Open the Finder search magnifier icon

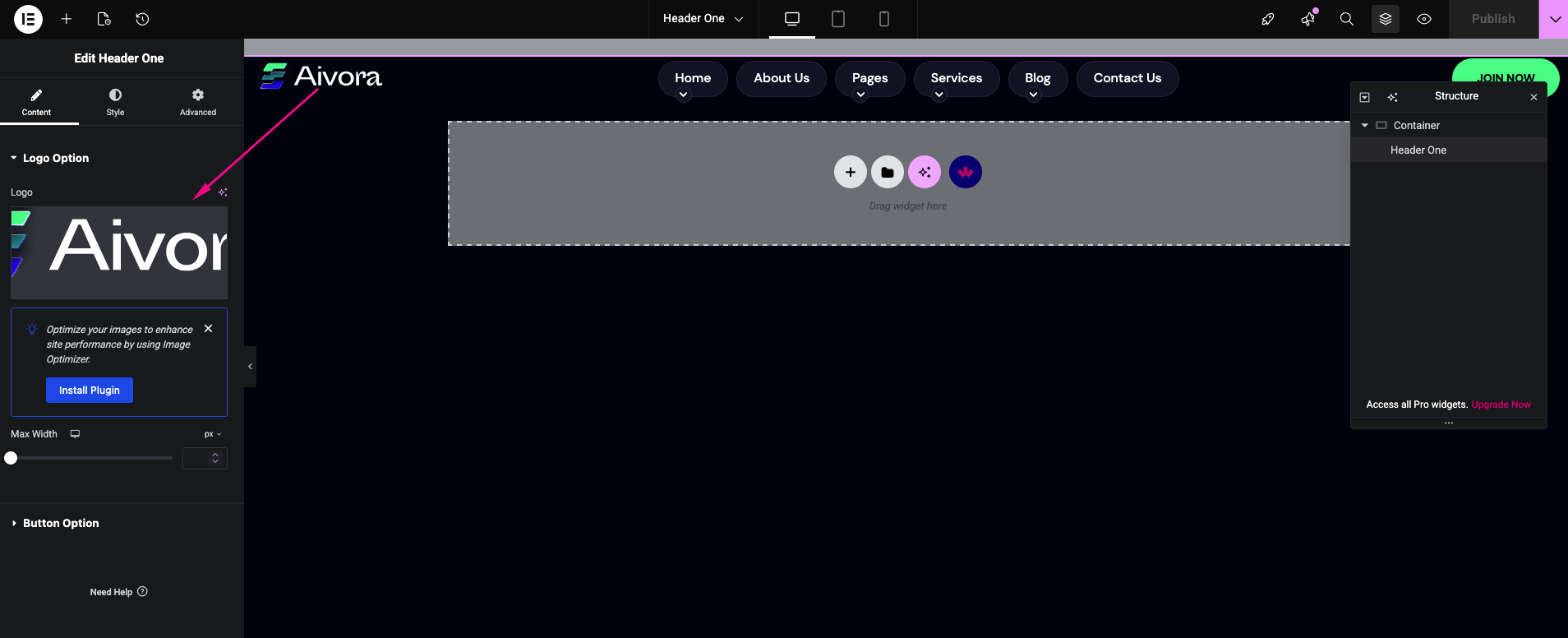[1346, 19]
